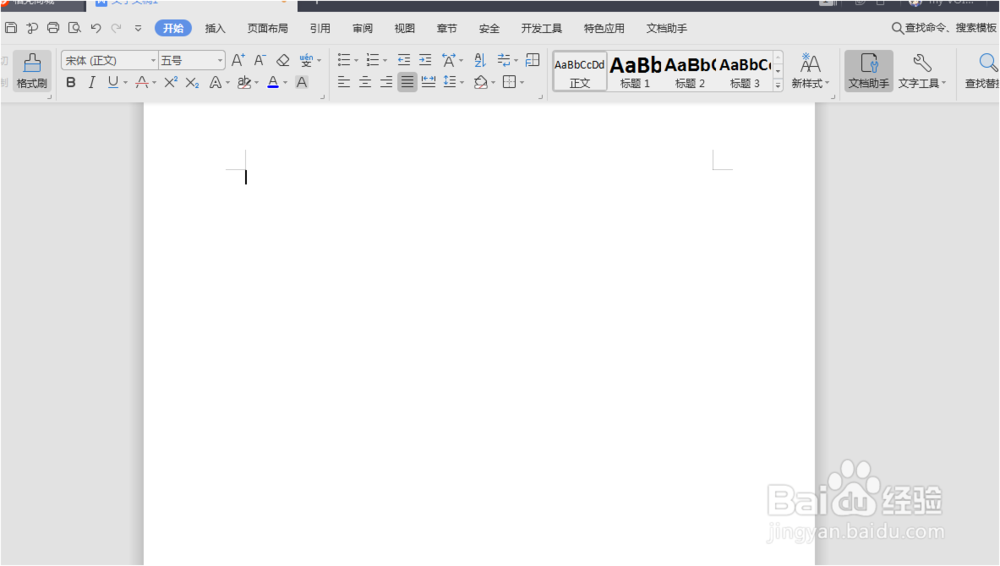Apply the text highlight color button
1000x566 pixels.
pos(244,82)
